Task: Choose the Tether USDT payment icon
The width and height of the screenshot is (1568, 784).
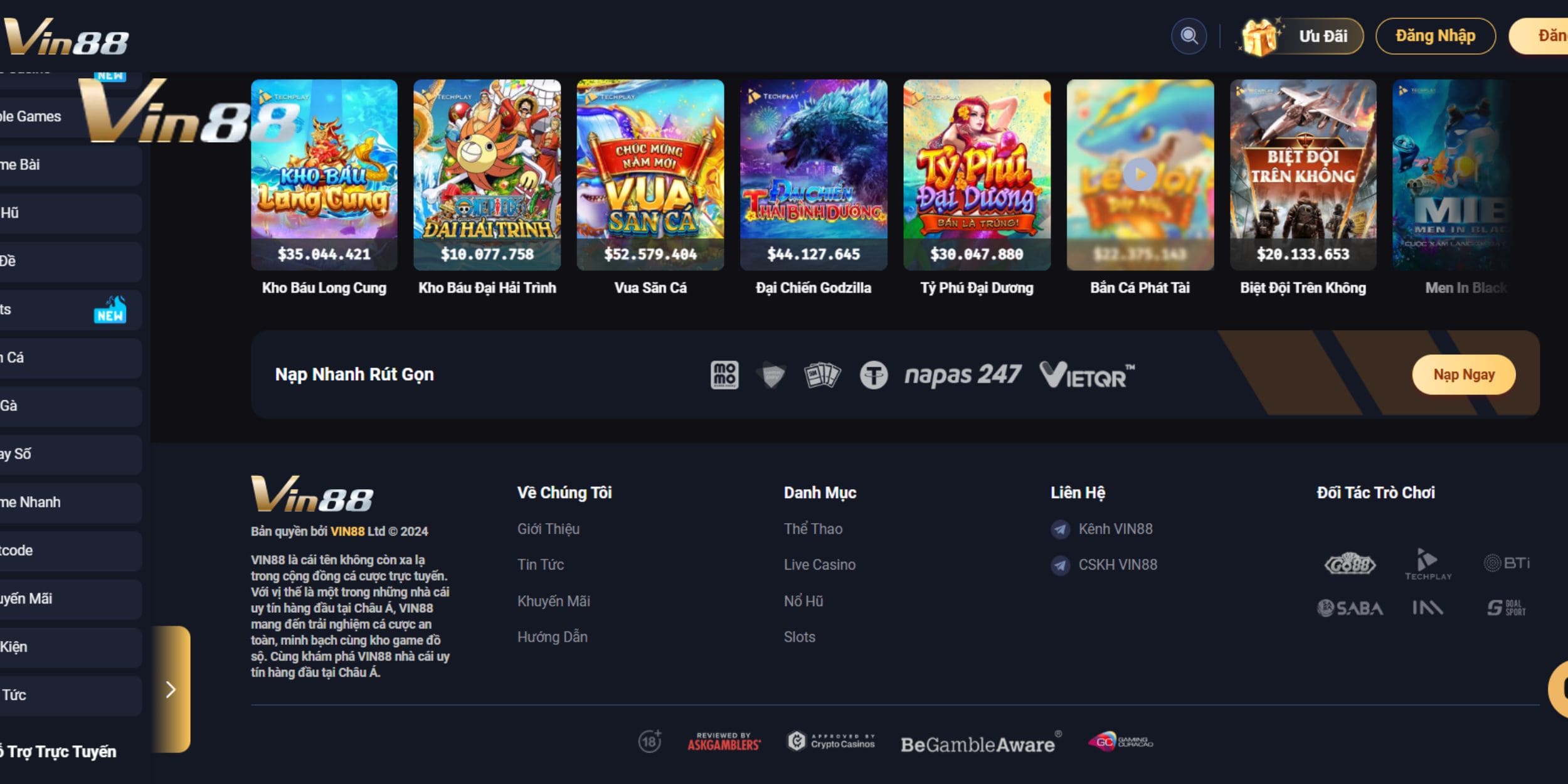Action: click(873, 375)
